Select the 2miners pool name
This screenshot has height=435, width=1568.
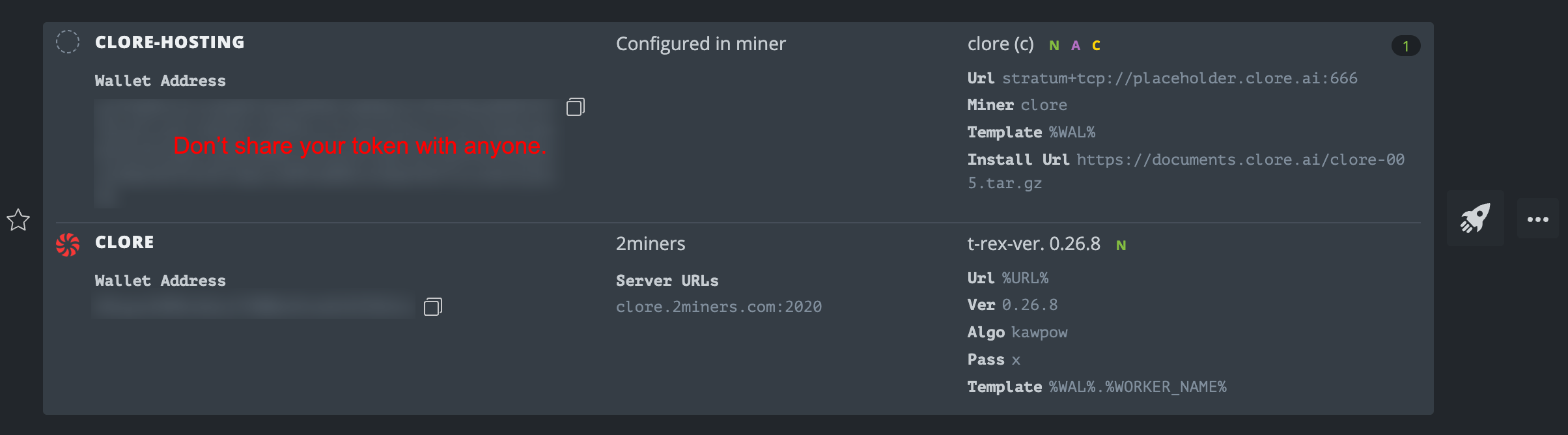pos(651,244)
